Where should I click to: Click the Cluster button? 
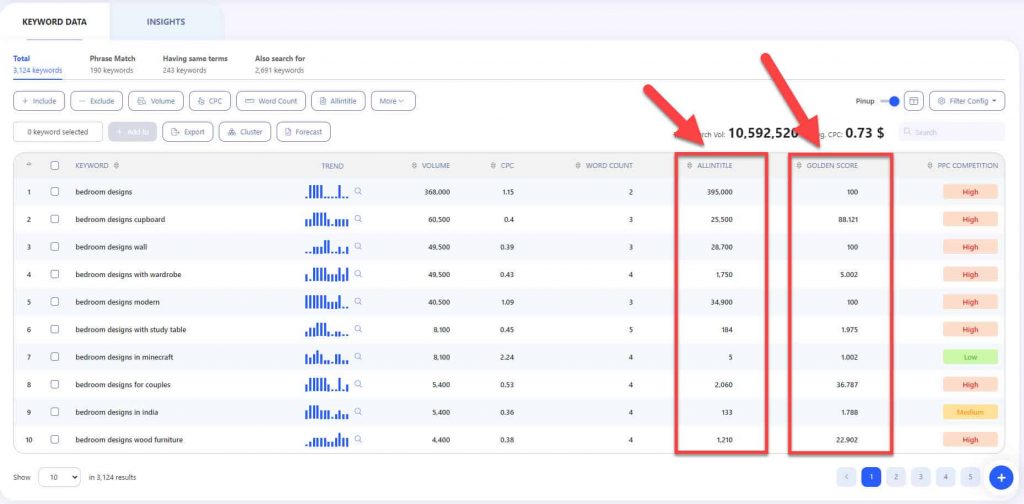(x=245, y=132)
